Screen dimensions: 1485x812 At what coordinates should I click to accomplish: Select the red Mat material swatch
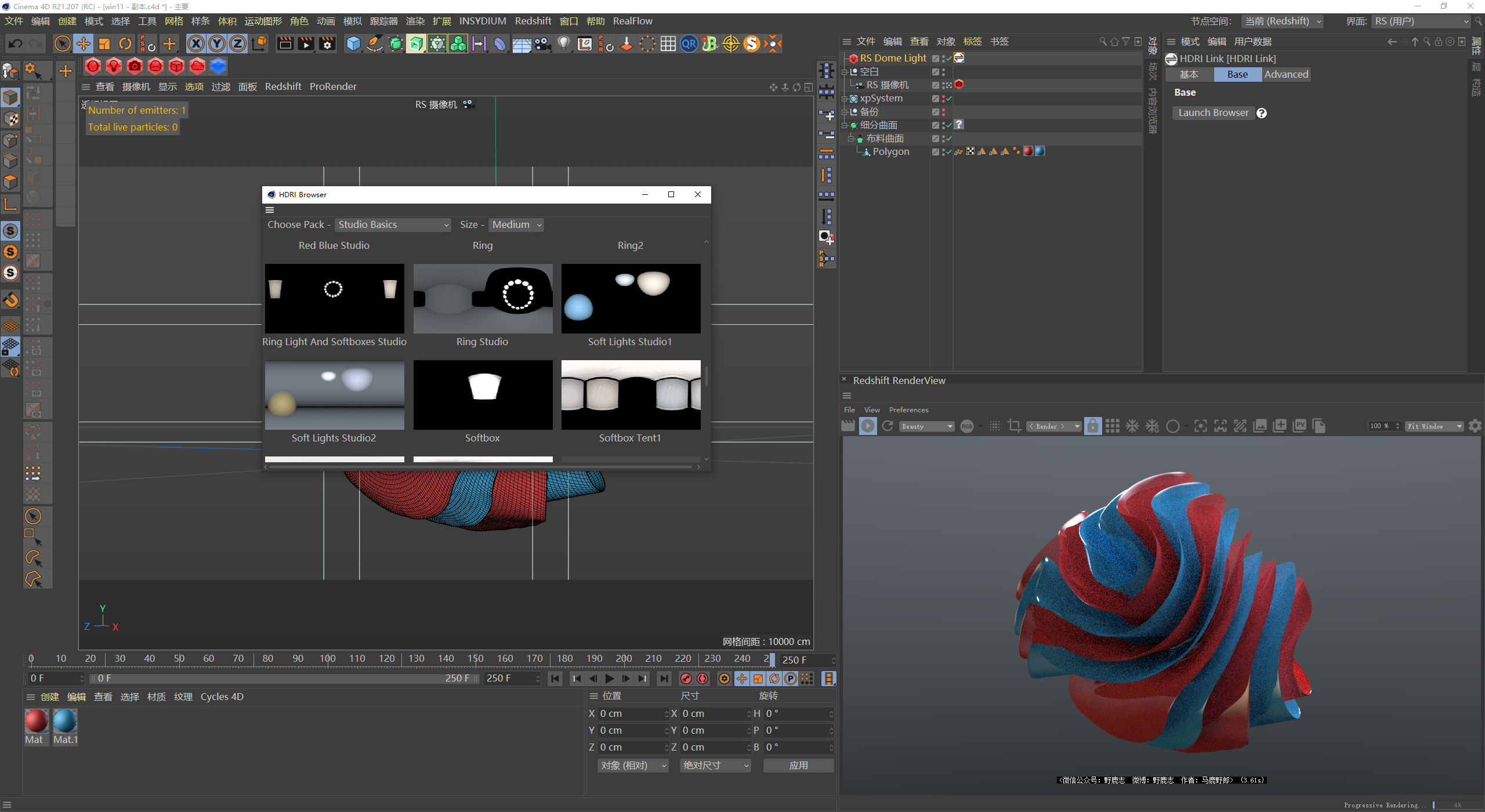pyautogui.click(x=36, y=721)
